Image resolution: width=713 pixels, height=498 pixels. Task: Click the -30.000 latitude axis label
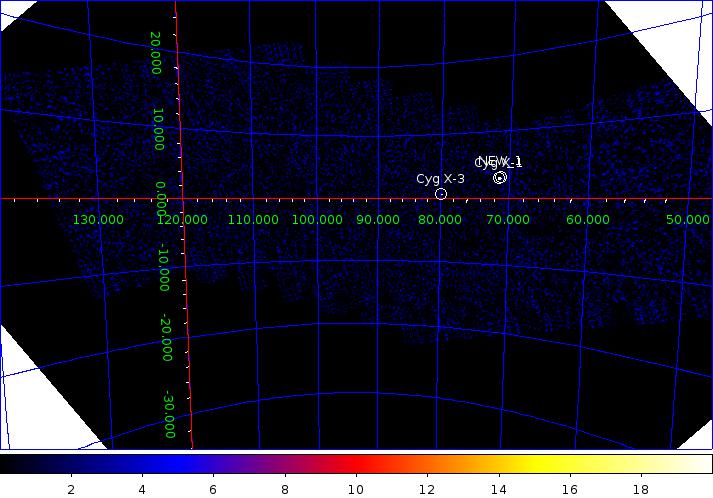pyautogui.click(x=170, y=414)
